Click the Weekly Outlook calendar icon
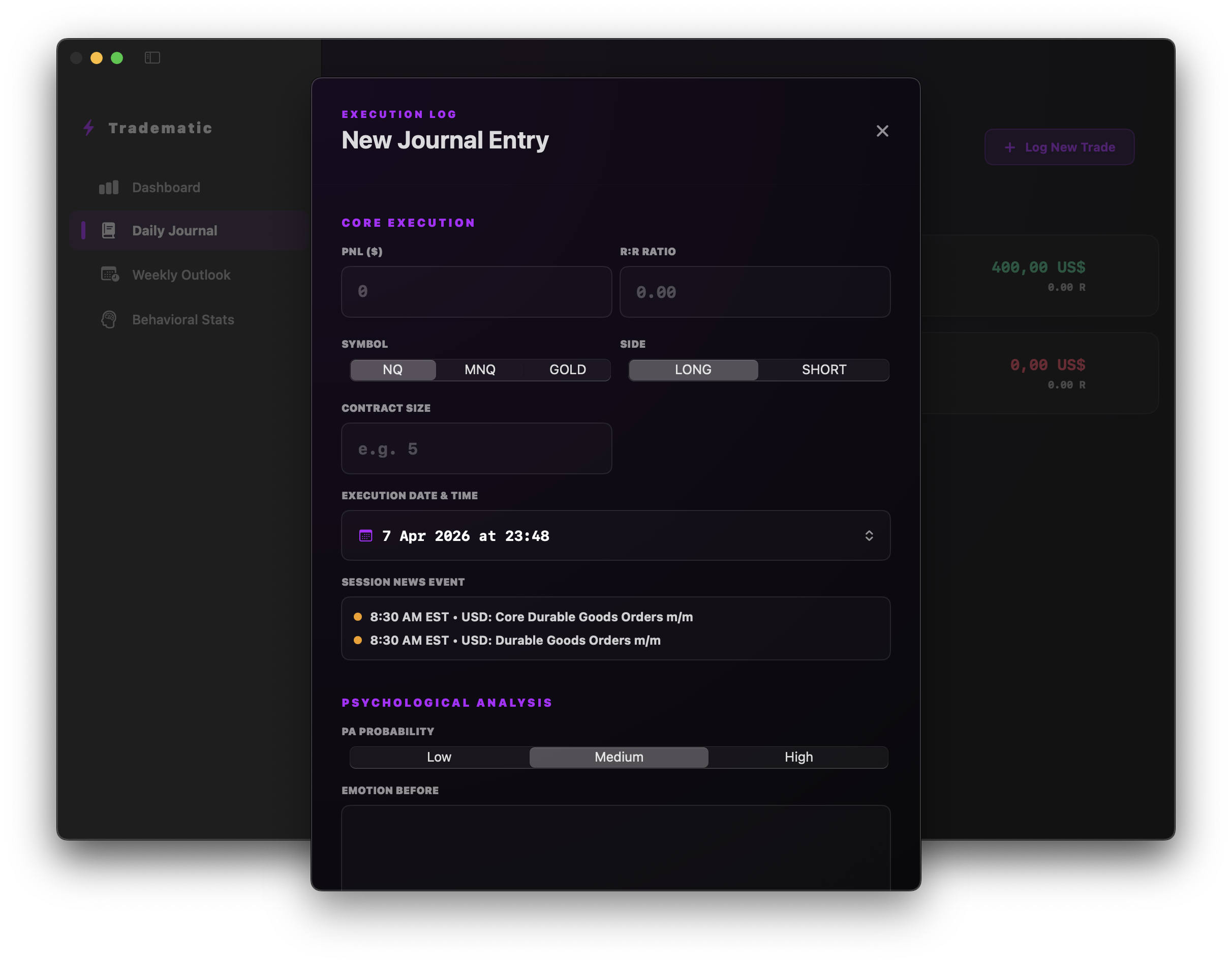Image resolution: width=1232 pixels, height=966 pixels. (110, 275)
